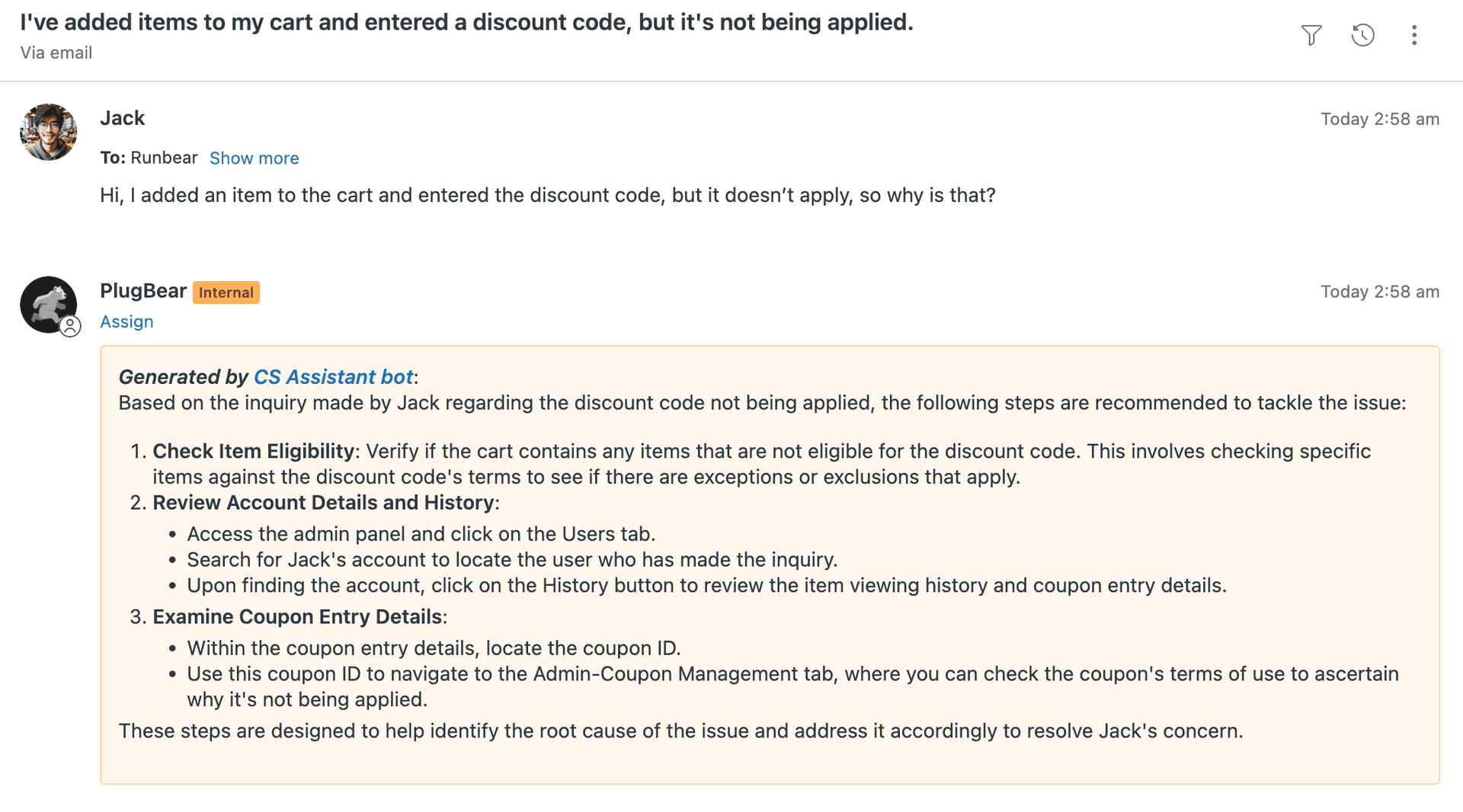
Task: Open the CS Assistant bot link
Action: [x=333, y=377]
